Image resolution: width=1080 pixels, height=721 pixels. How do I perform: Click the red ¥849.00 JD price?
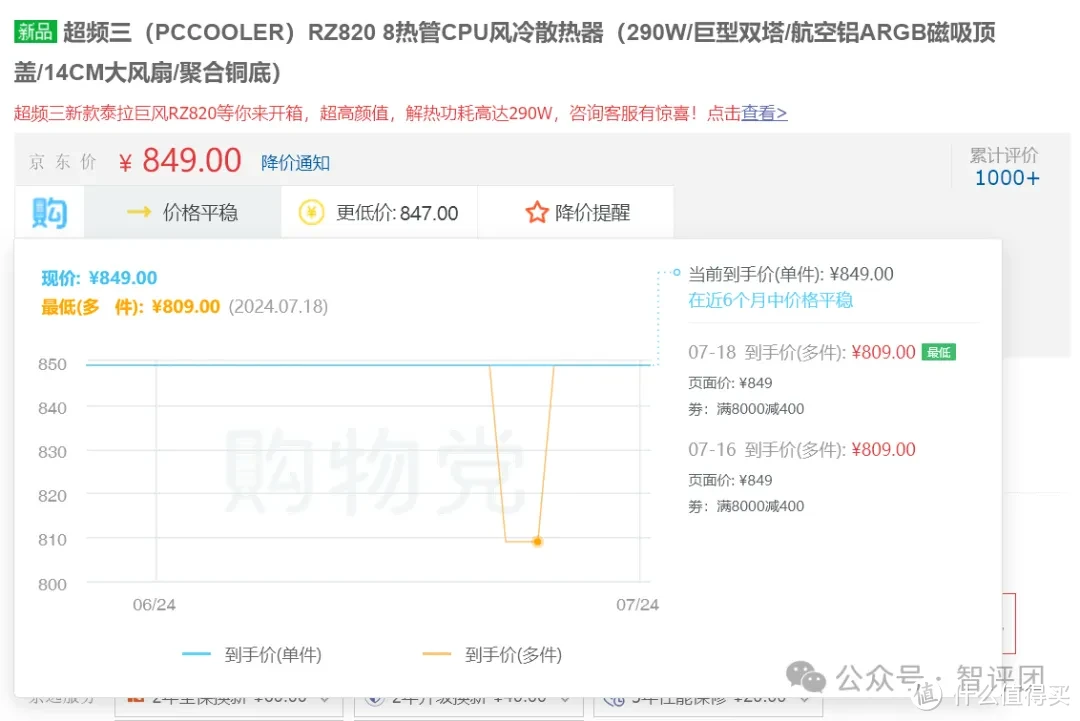pos(180,161)
